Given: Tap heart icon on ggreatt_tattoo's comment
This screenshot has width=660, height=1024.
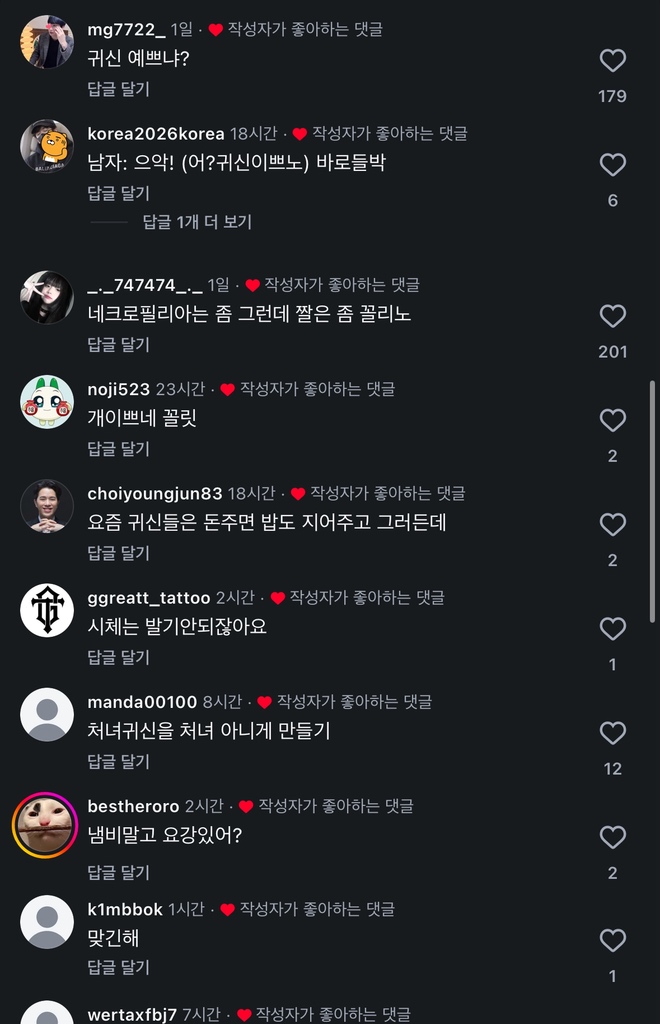Looking at the screenshot, I should pyautogui.click(x=612, y=629).
